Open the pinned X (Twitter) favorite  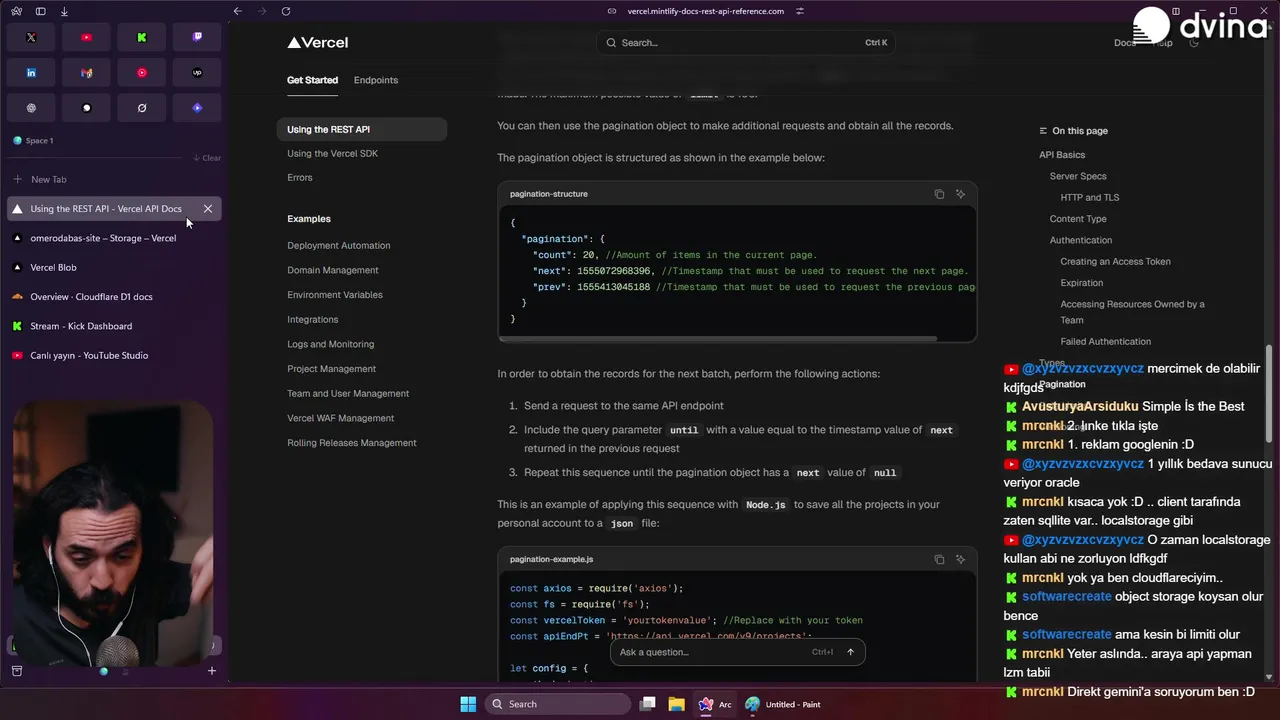(31, 37)
